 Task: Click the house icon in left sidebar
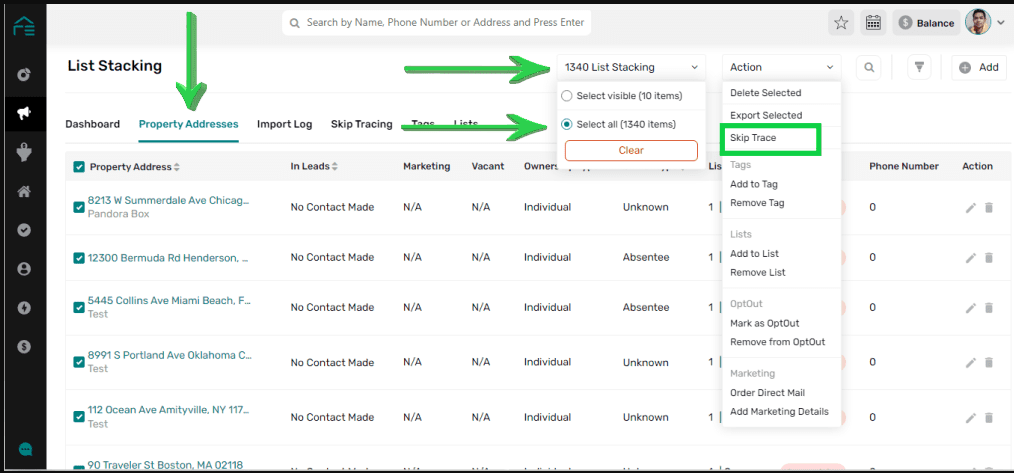tap(24, 191)
